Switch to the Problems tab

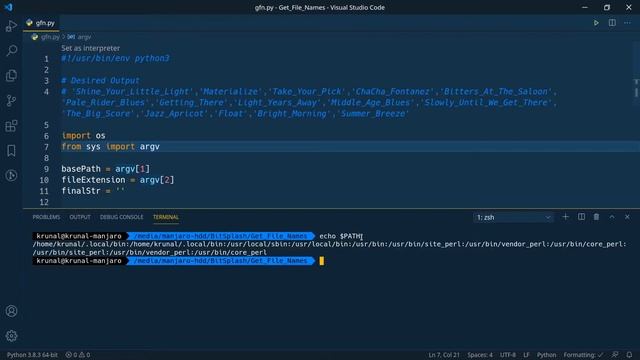pos(46,217)
